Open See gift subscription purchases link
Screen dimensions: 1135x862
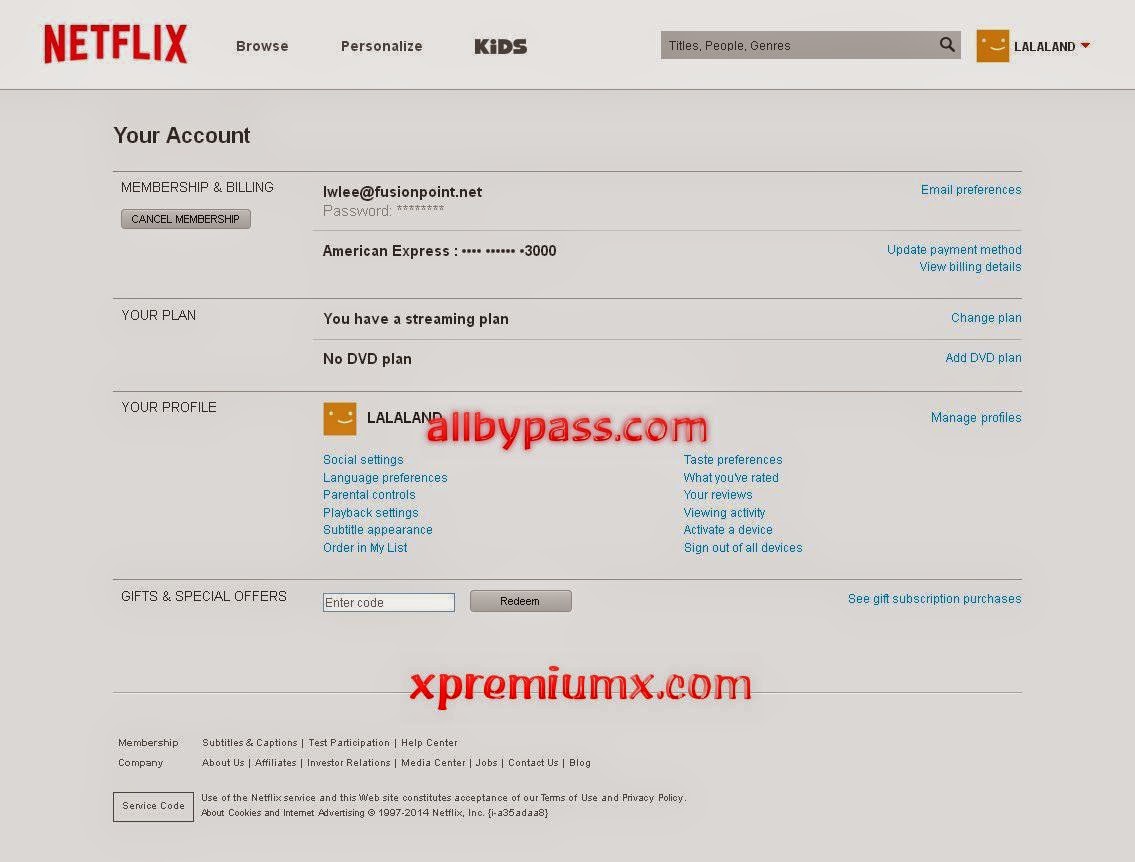point(934,599)
